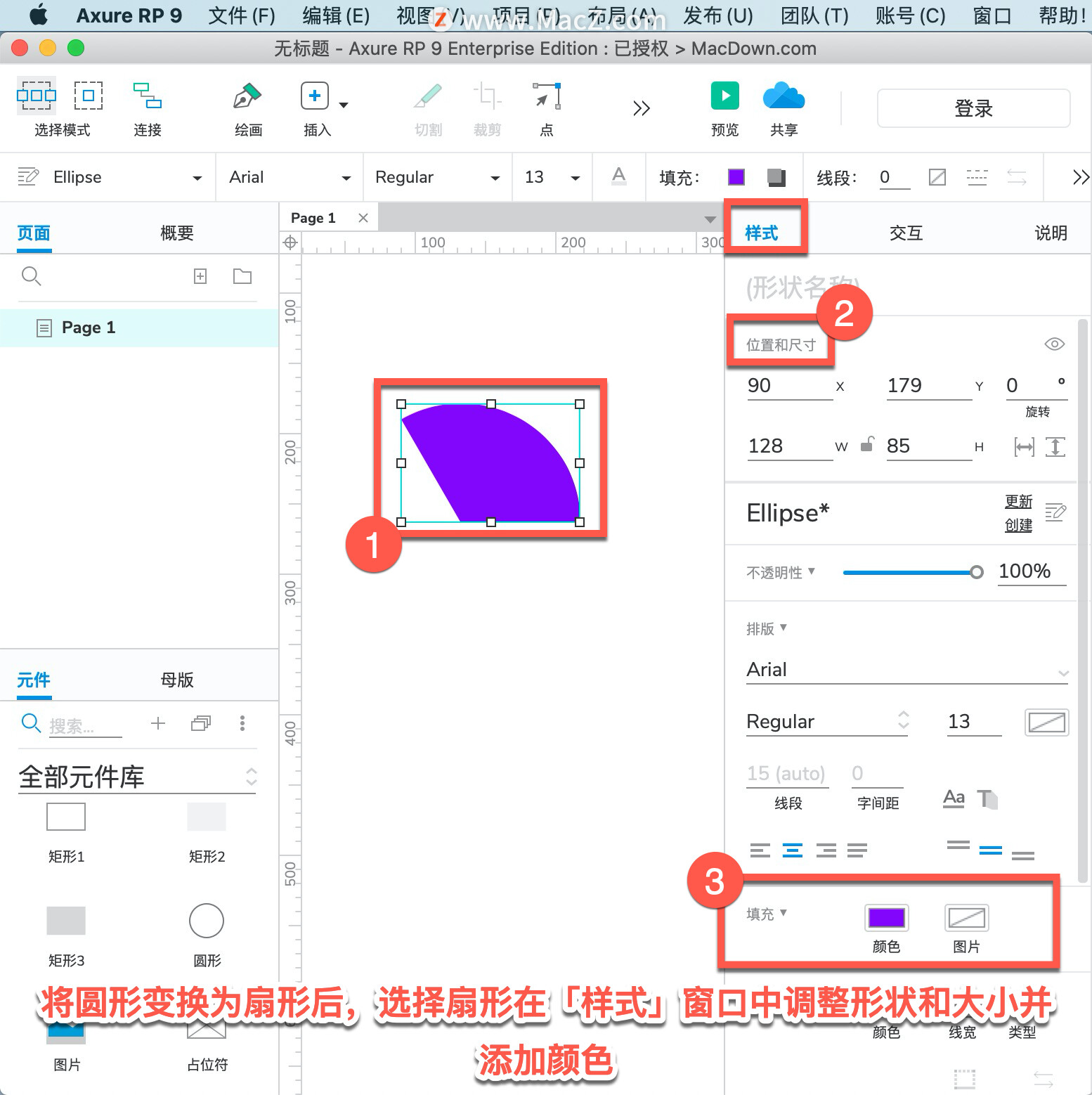This screenshot has height=1095, width=1092.
Task: Click the Preview (预览) play button
Action: (725, 96)
